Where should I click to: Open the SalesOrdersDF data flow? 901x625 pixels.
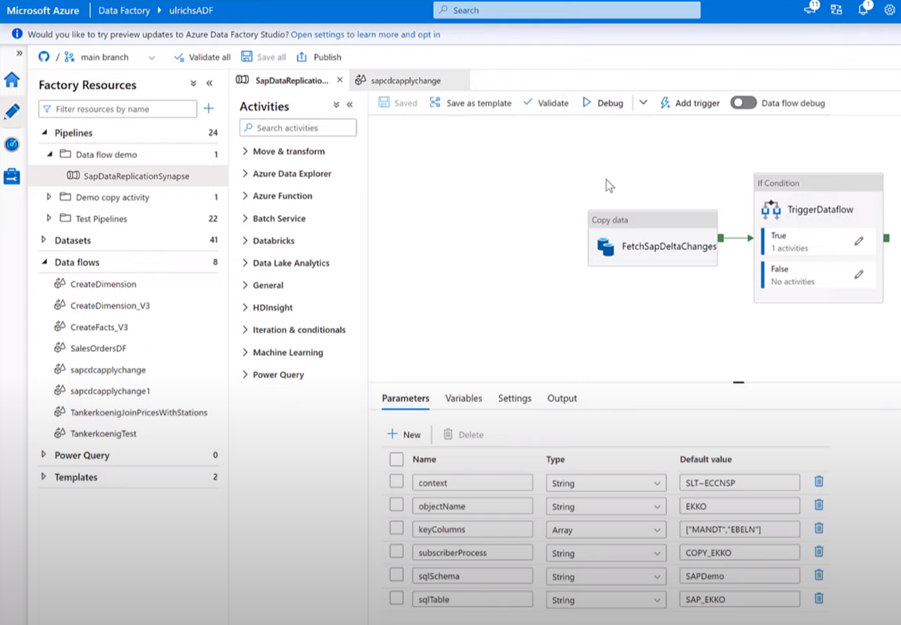98,348
